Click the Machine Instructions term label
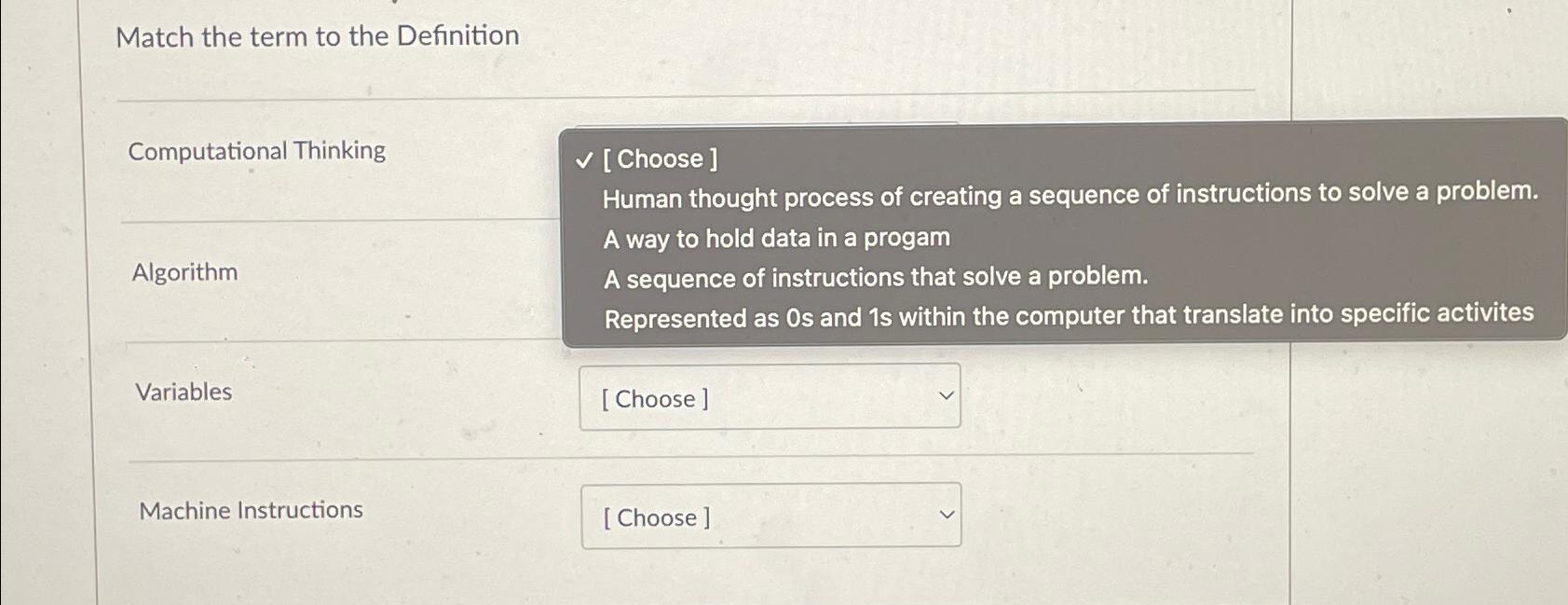The image size is (1568, 605). coord(252,510)
